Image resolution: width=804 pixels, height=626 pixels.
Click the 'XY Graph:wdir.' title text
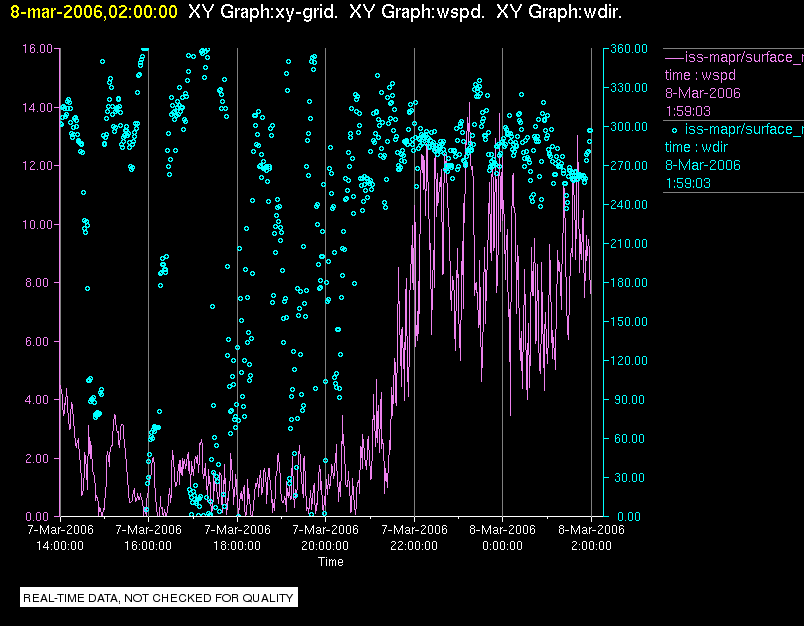(x=559, y=12)
